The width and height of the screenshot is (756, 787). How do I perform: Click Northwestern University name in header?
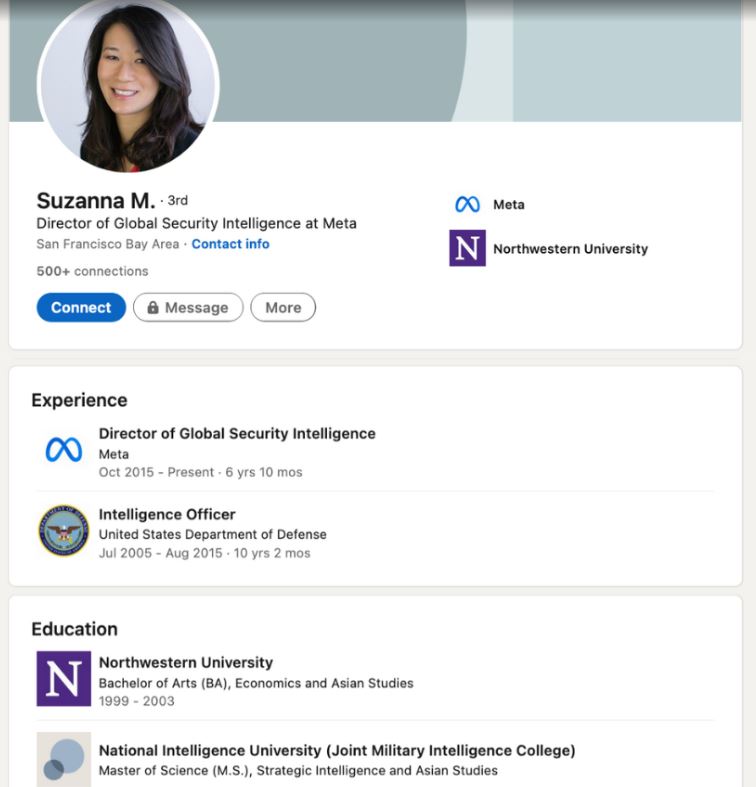570,249
